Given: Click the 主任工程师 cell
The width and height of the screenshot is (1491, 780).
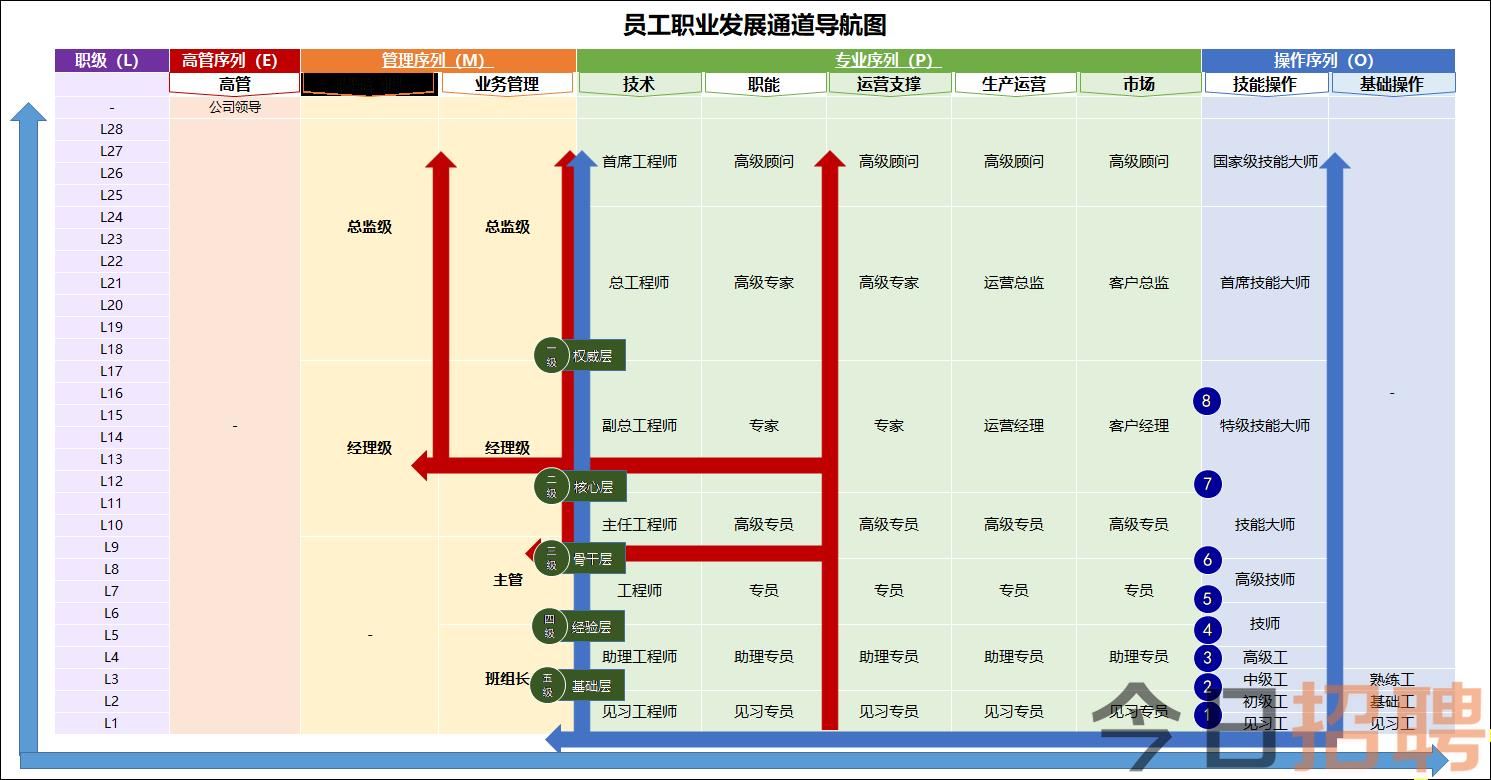Looking at the screenshot, I should [640, 525].
